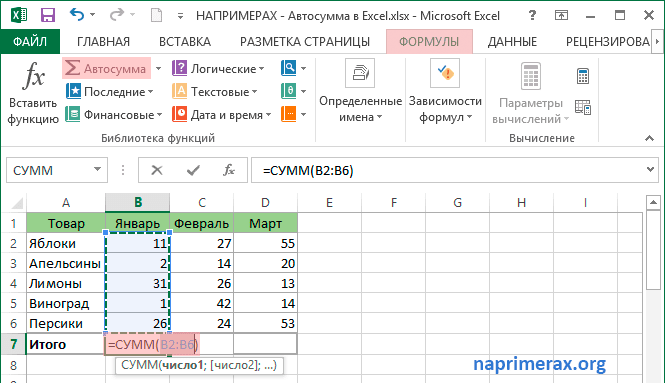665x383 pixels.
Task: Open the Name Box СУММ dropdown
Action: point(98,170)
